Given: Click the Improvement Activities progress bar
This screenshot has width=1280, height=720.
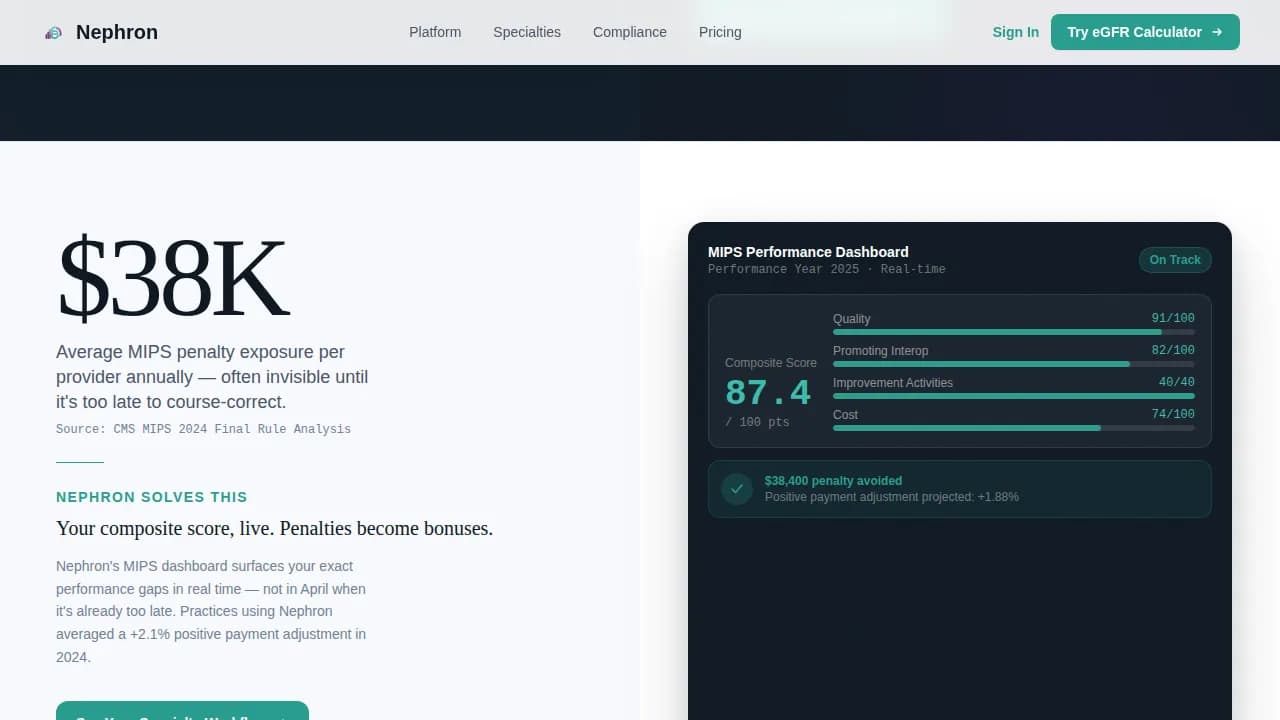Looking at the screenshot, I should (x=1014, y=396).
